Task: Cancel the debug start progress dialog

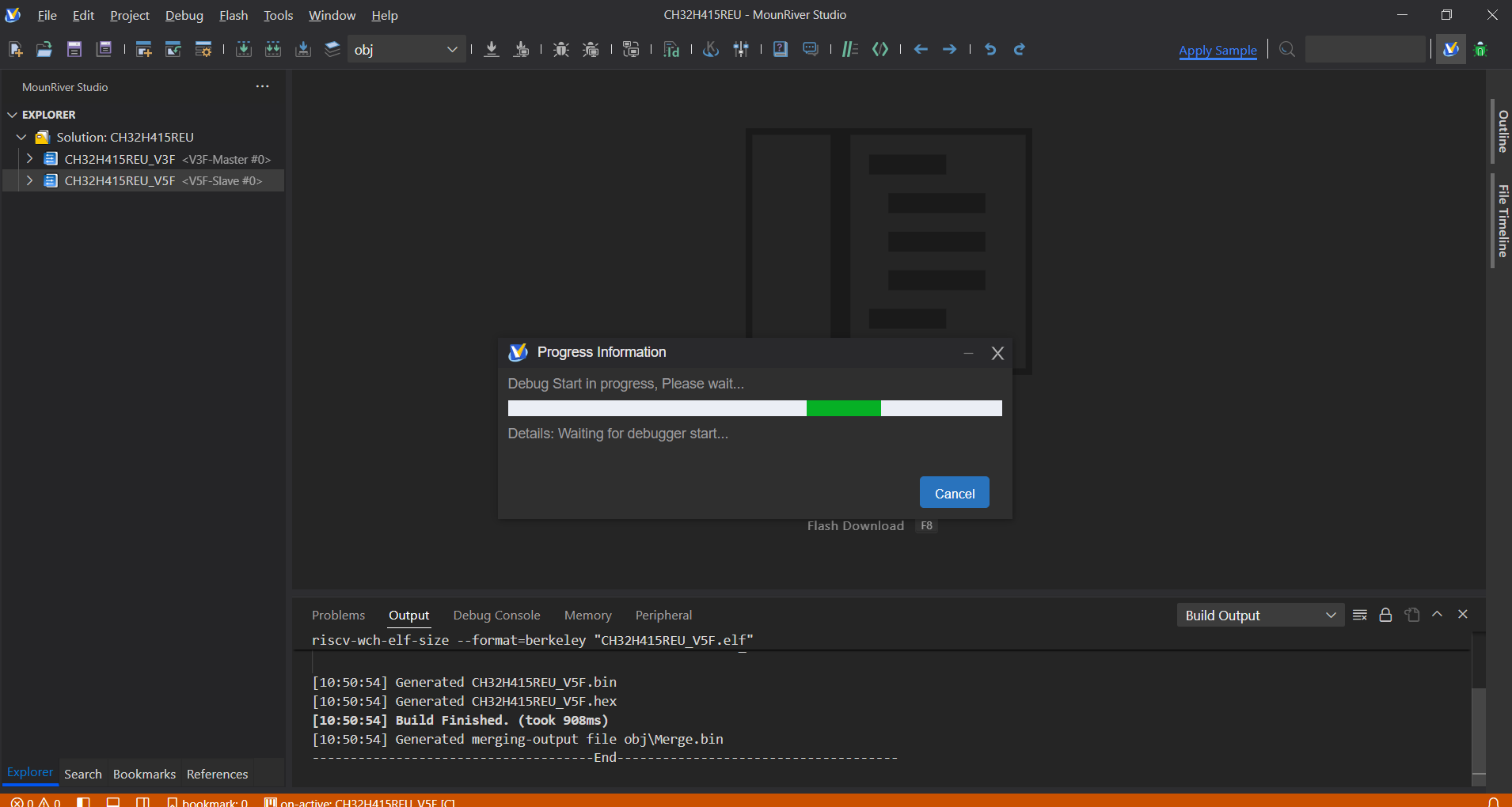Action: pyautogui.click(x=954, y=493)
